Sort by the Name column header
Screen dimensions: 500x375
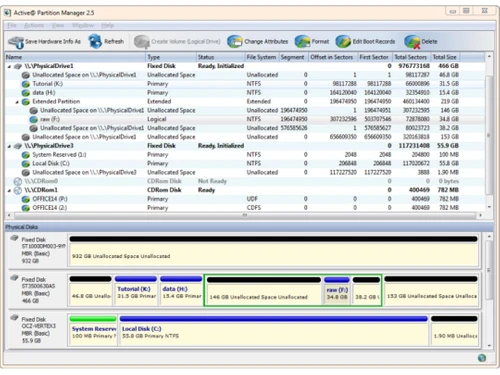pyautogui.click(x=75, y=57)
